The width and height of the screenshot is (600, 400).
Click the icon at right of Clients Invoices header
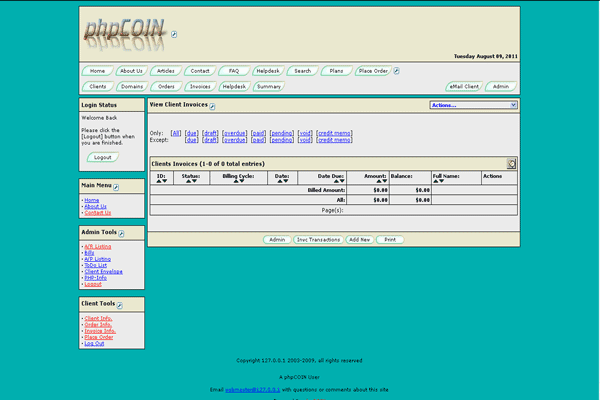pyautogui.click(x=511, y=164)
